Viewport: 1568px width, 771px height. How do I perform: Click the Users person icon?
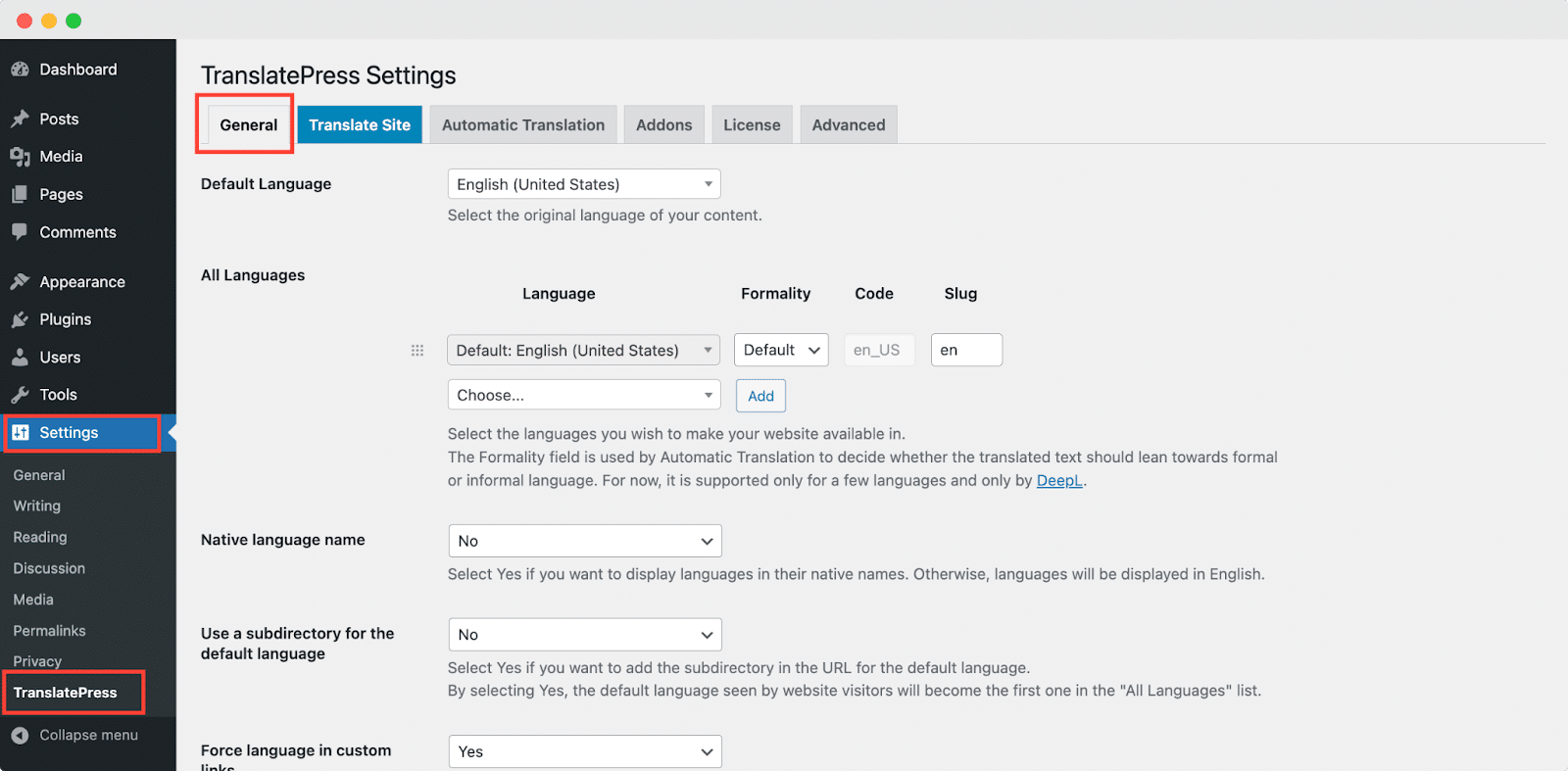(20, 357)
